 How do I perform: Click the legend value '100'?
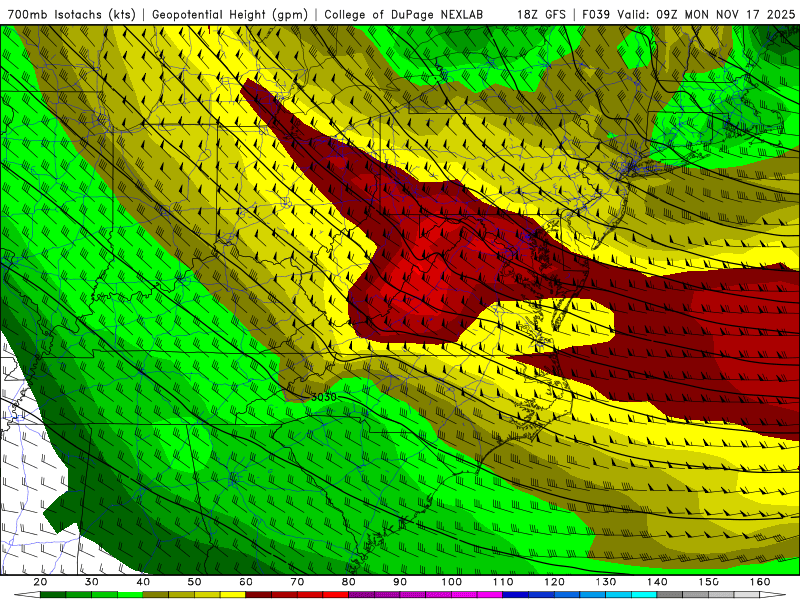452,582
